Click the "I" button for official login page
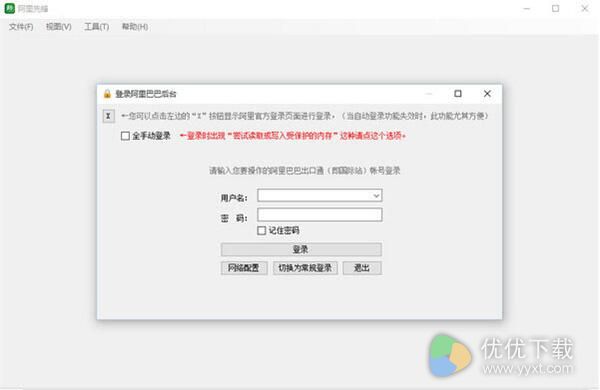This screenshot has width=600, height=390. click(x=109, y=116)
